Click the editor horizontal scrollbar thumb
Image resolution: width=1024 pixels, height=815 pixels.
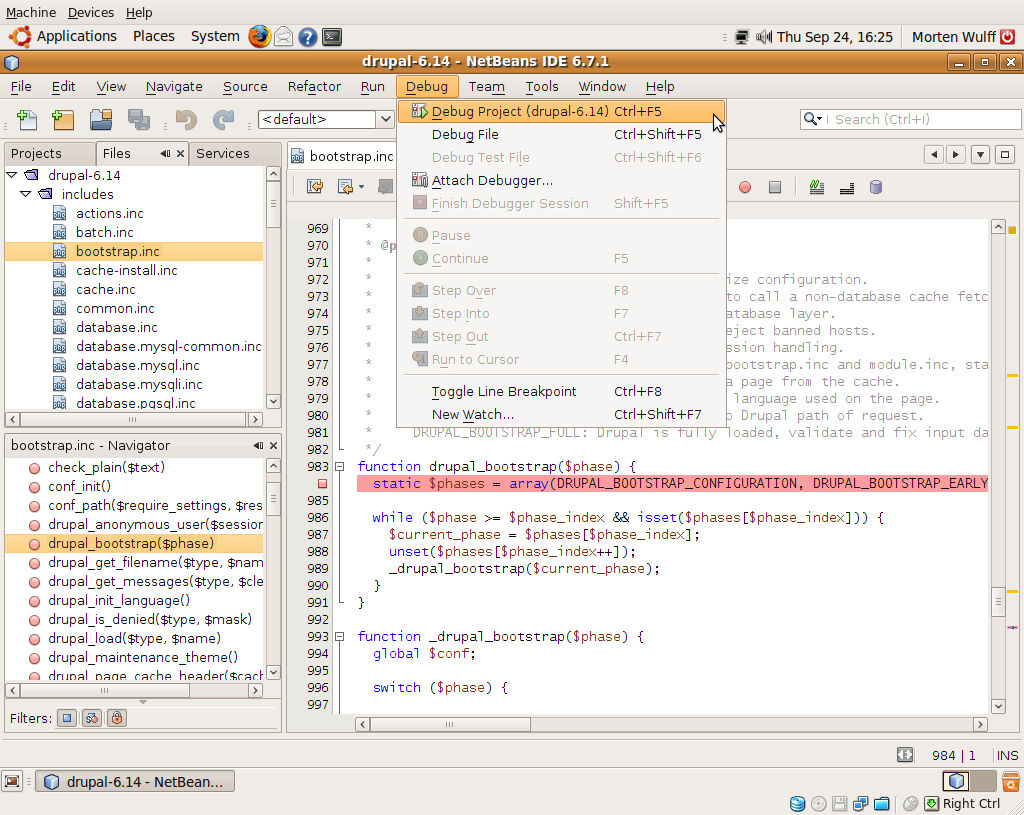tap(450, 724)
